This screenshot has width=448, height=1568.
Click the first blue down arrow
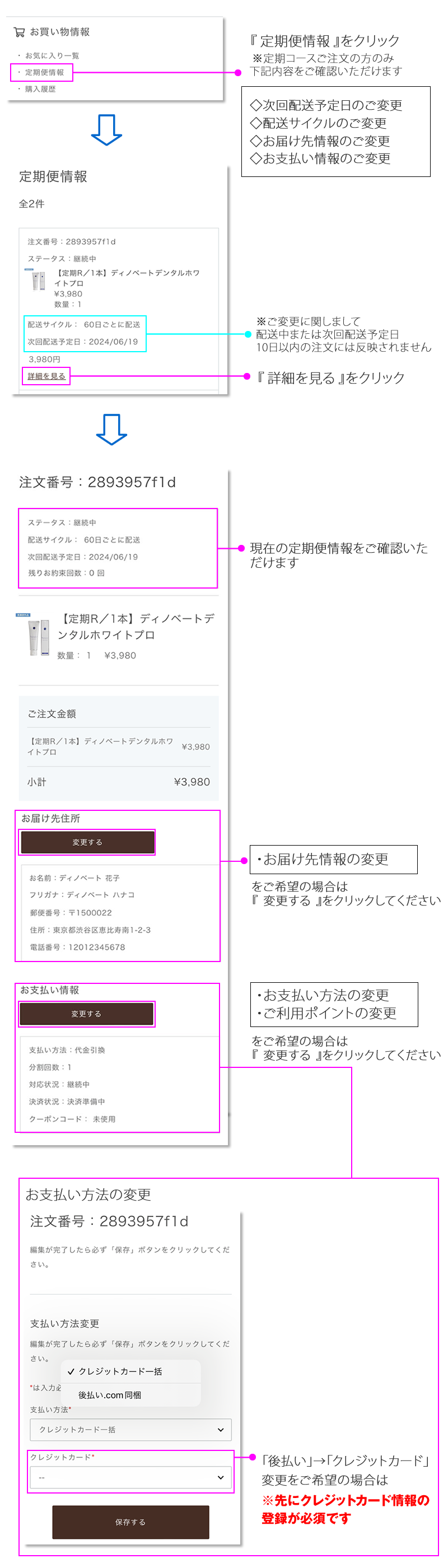pyautogui.click(x=106, y=130)
